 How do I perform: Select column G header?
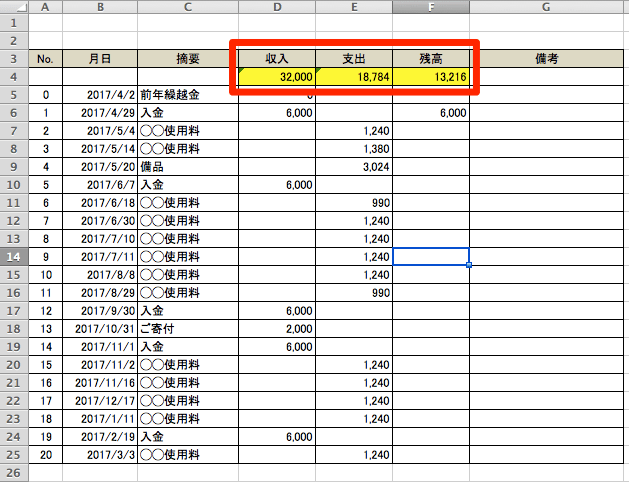[x=546, y=7]
